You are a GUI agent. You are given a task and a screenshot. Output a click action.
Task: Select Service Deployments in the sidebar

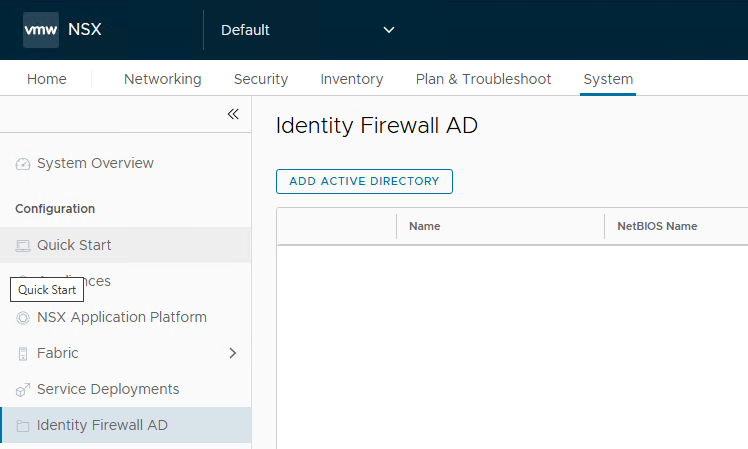coord(108,389)
